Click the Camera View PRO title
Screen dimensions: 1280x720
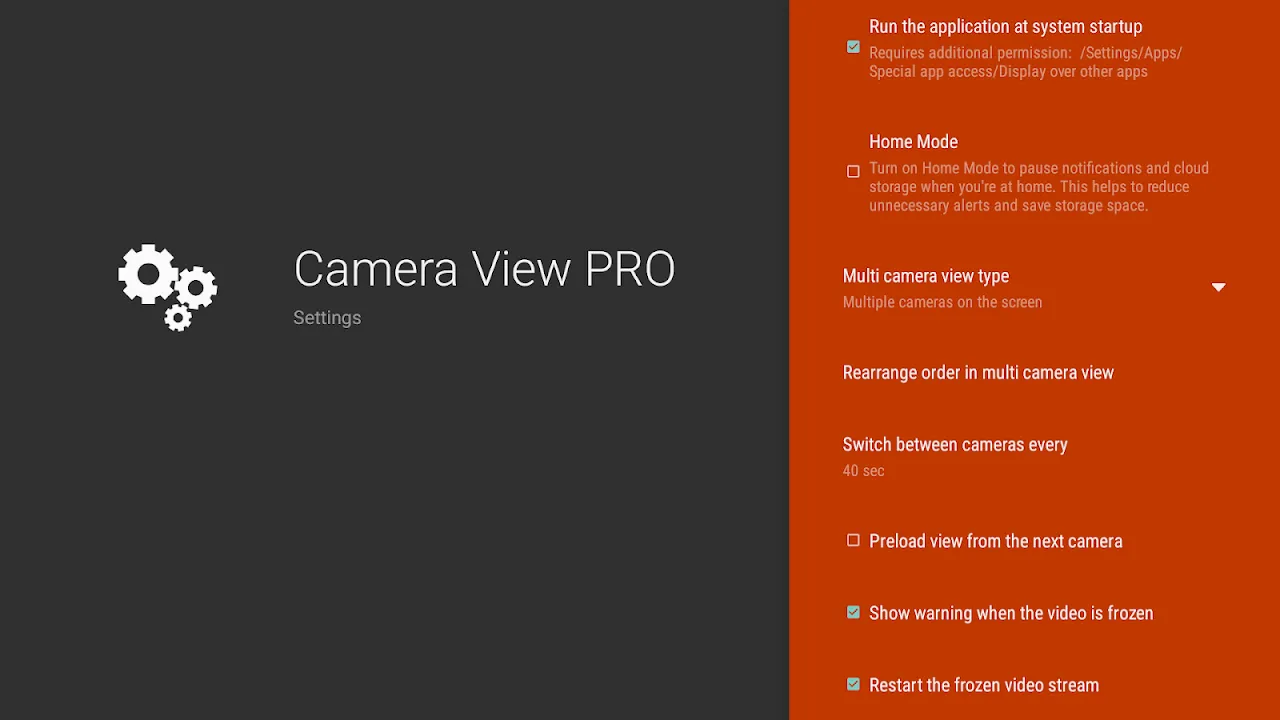[x=484, y=269]
